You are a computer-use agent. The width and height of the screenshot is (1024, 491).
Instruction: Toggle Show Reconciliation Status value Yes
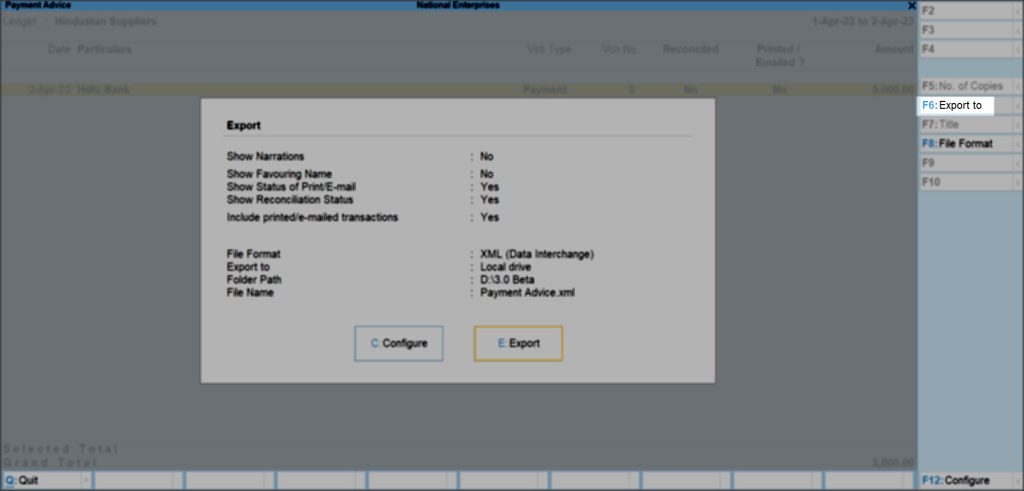tap(489, 200)
